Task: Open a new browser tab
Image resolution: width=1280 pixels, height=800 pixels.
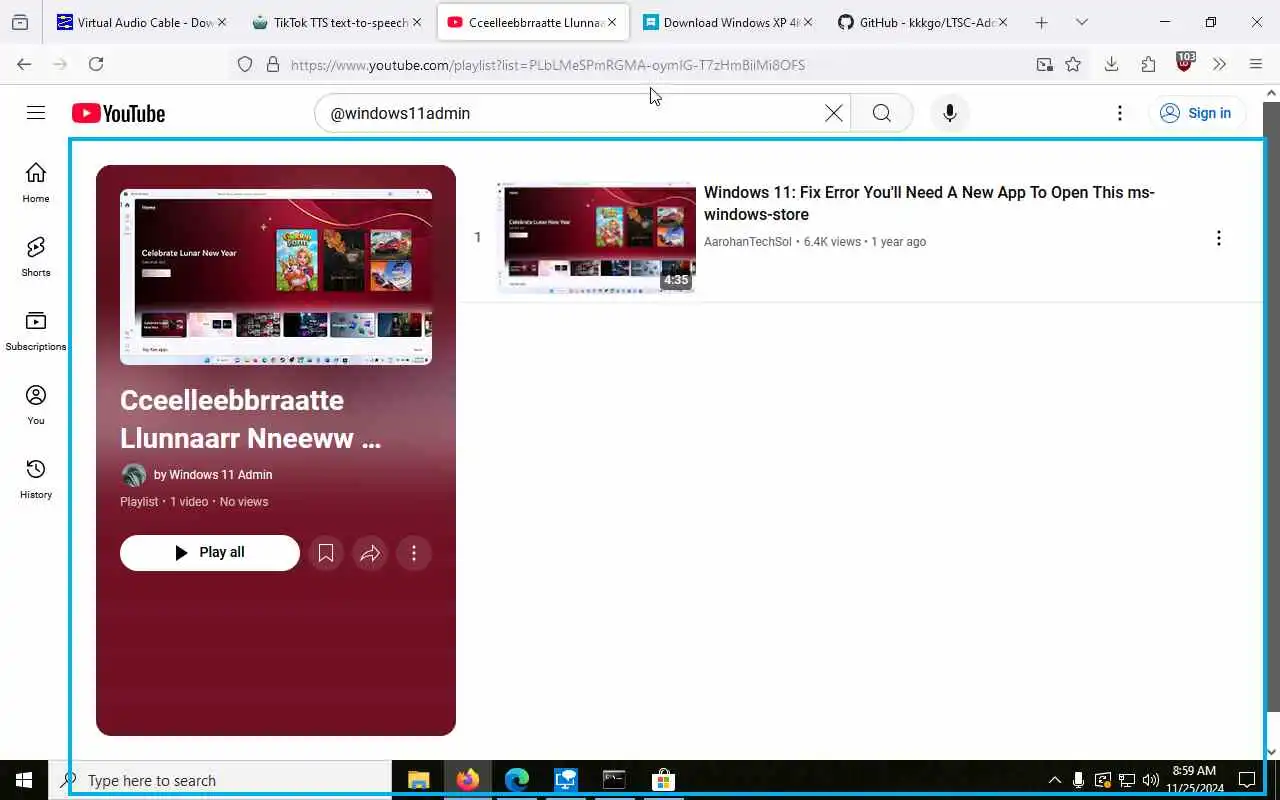Action: pyautogui.click(x=1042, y=22)
